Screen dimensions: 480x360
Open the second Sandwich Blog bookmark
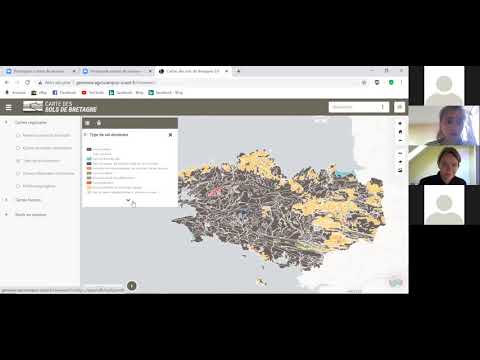coord(166,92)
